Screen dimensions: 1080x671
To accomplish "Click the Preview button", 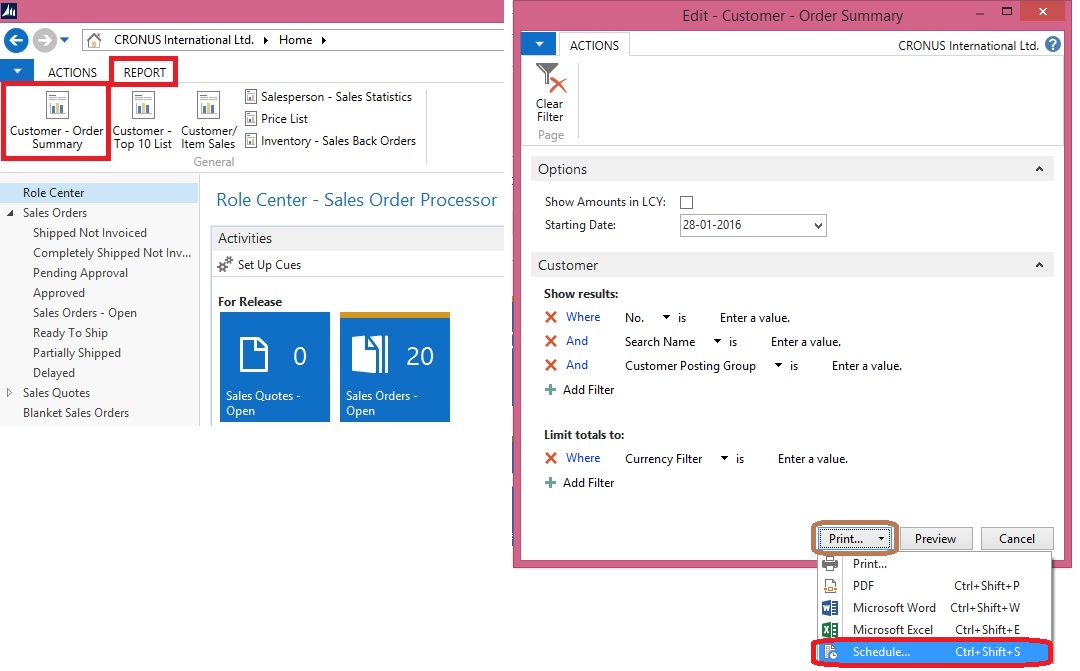I will pos(935,539).
